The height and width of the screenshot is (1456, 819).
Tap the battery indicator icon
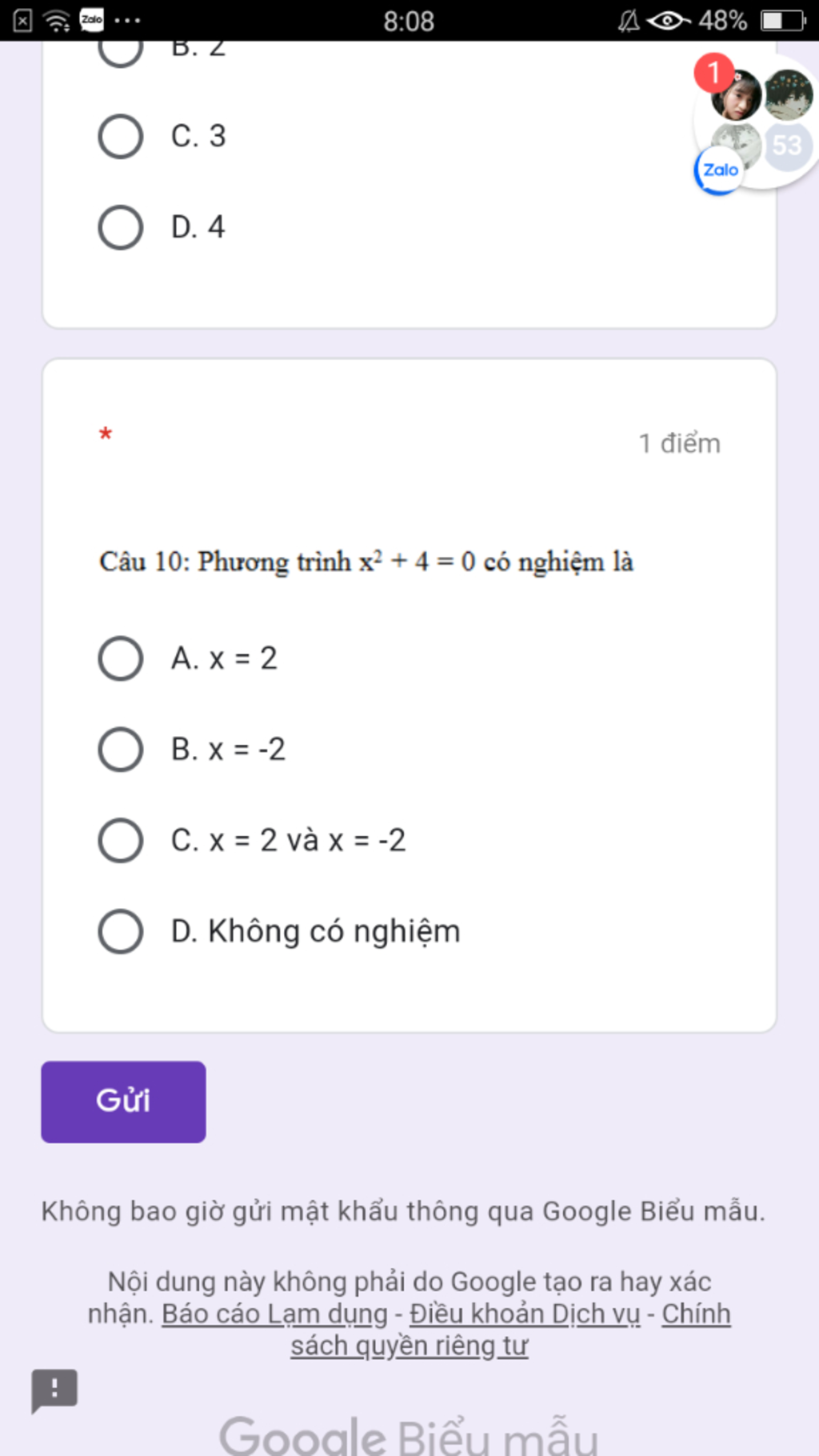(x=783, y=20)
